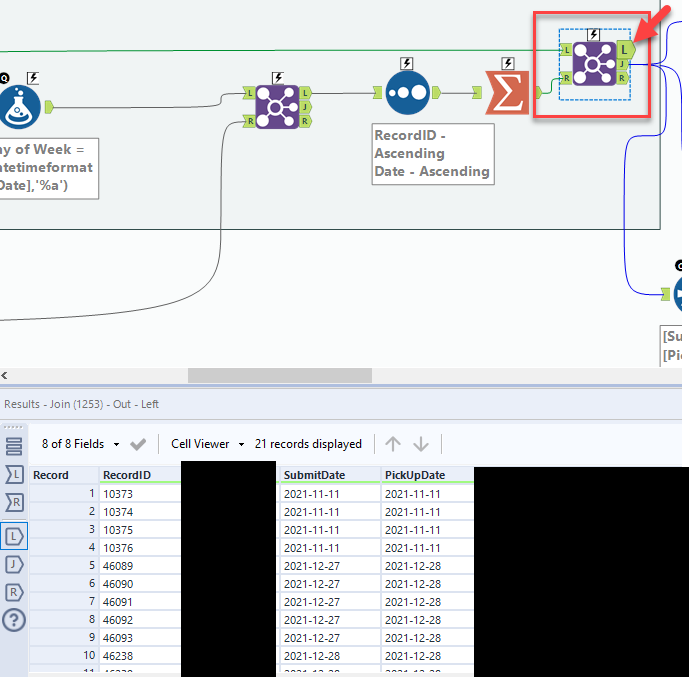
Task: Click L output anchor of selected Join
Action: [625, 50]
